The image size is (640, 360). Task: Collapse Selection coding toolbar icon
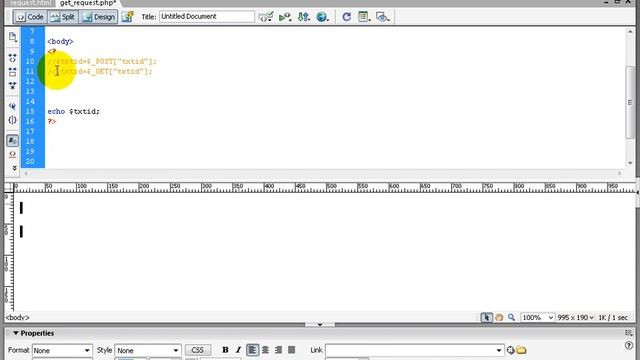pyautogui.click(x=13, y=72)
